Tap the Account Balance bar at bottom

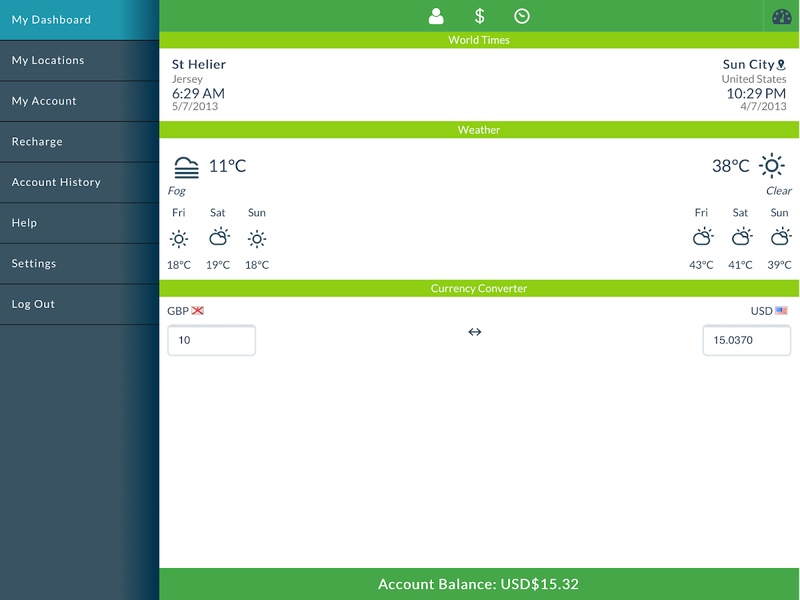pyautogui.click(x=479, y=584)
